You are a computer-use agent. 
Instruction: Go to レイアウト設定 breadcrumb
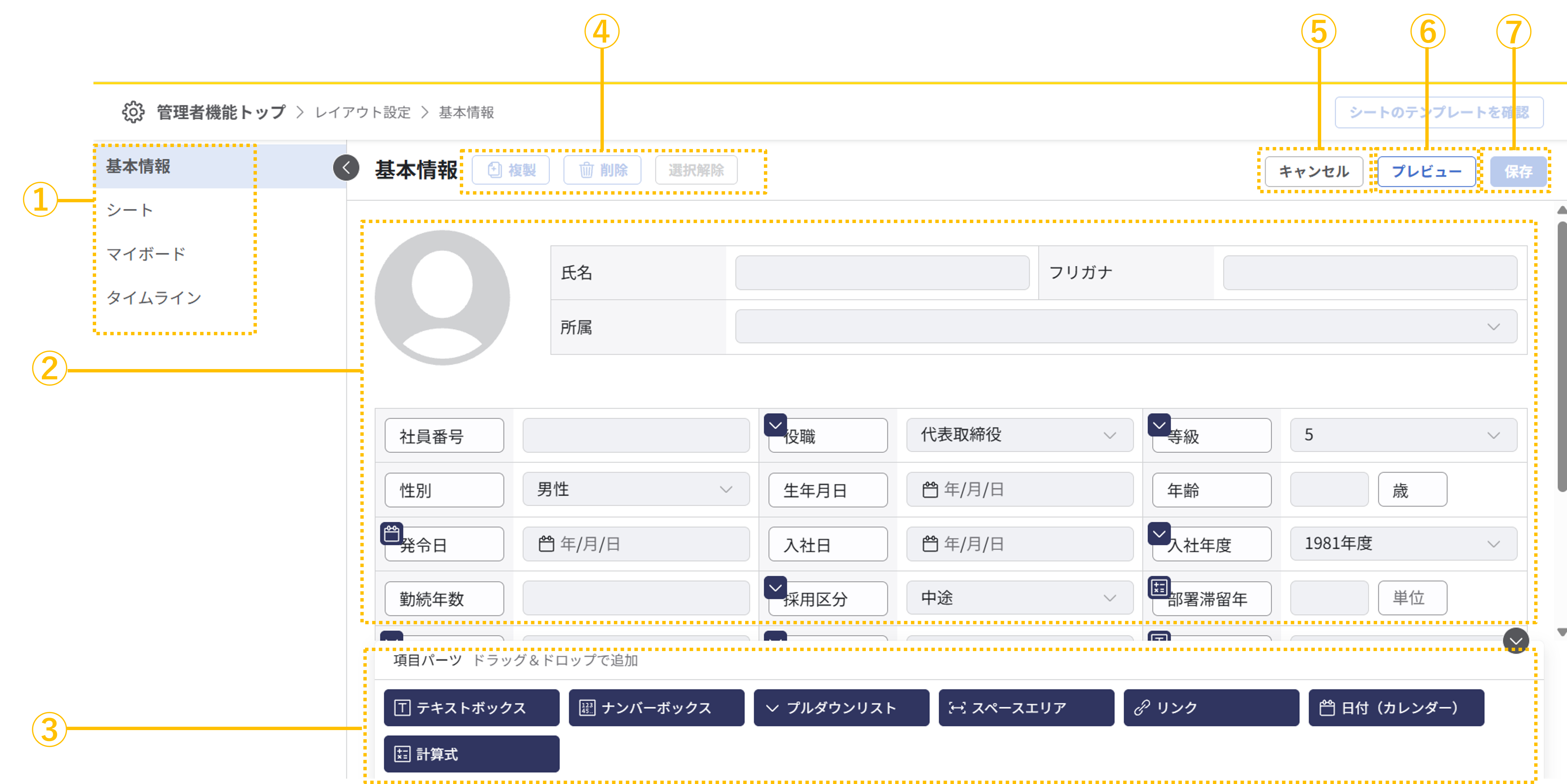(x=363, y=112)
